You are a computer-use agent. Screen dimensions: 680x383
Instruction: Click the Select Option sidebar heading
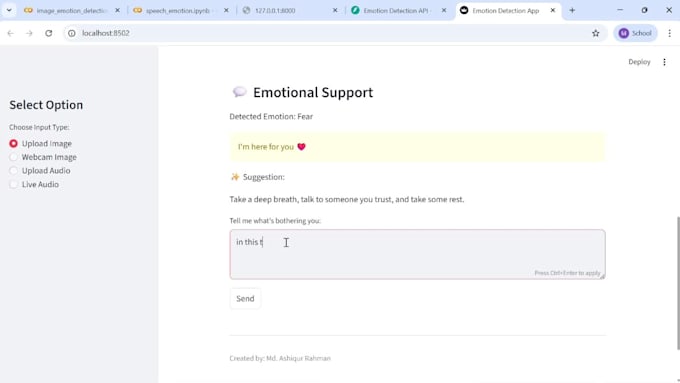pos(46,105)
